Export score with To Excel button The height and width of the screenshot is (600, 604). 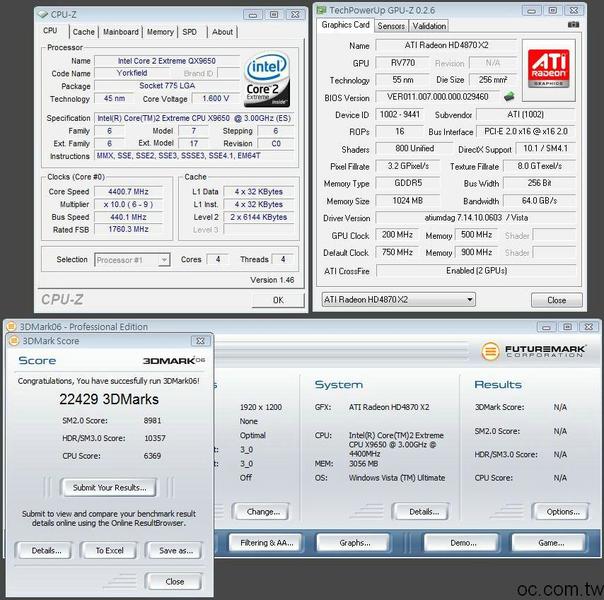pyautogui.click(x=109, y=551)
